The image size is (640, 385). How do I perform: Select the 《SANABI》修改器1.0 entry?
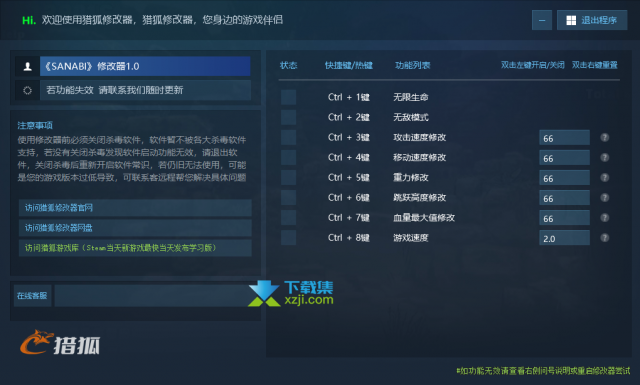click(x=145, y=66)
